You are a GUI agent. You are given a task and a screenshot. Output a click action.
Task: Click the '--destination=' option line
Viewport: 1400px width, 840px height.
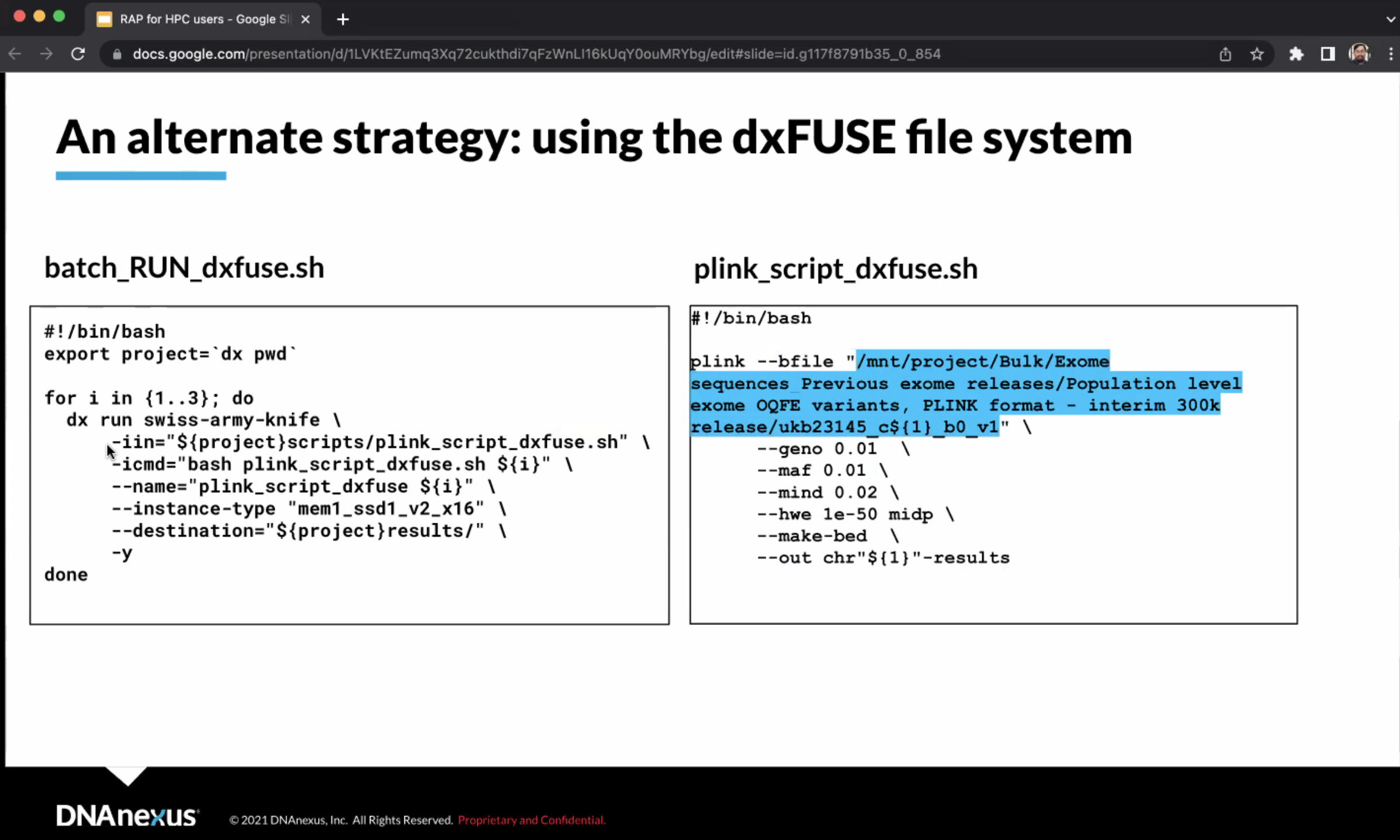point(309,531)
